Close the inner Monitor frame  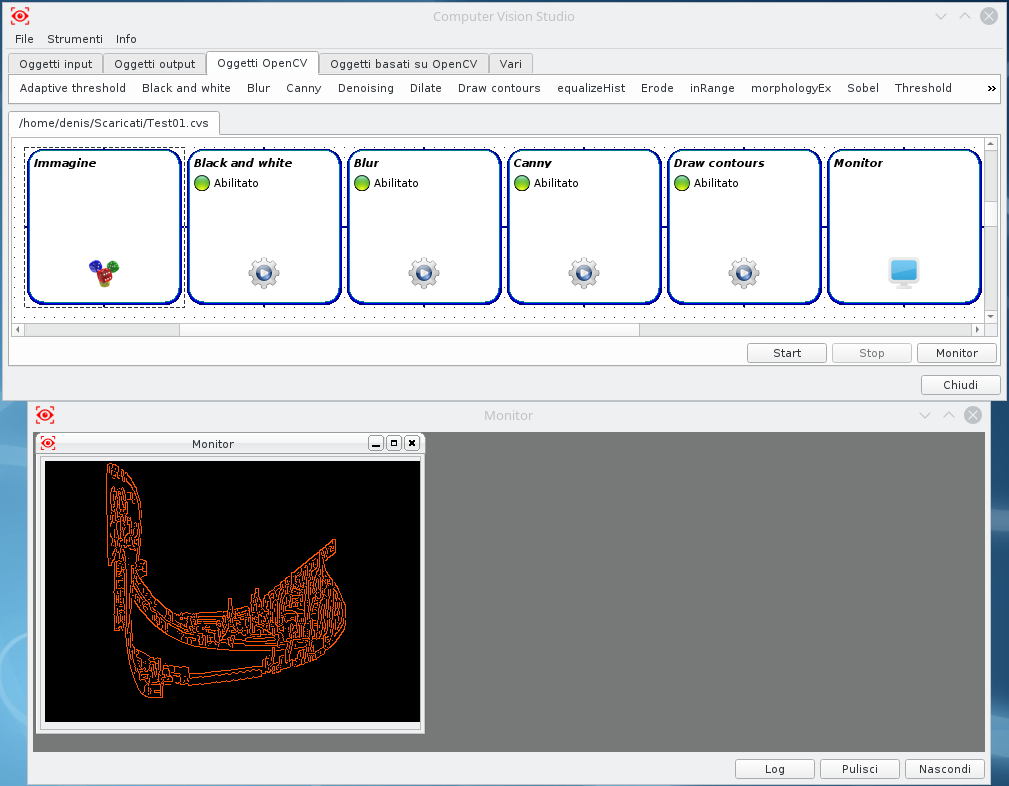pos(412,443)
